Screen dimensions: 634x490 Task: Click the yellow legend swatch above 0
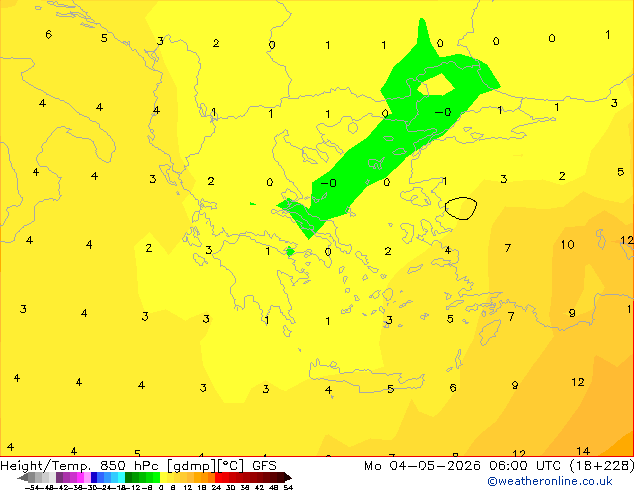(164, 477)
